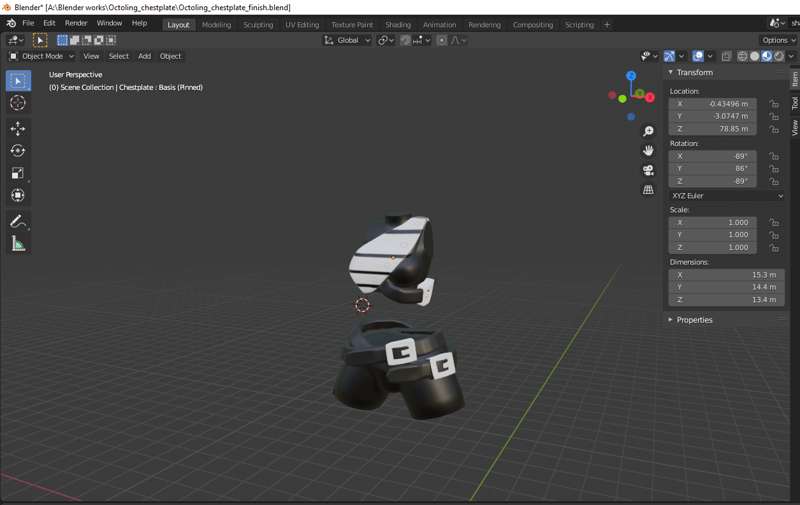Click the red X axis gizmo ball
Screen dimensions: 800x505
coord(649,97)
